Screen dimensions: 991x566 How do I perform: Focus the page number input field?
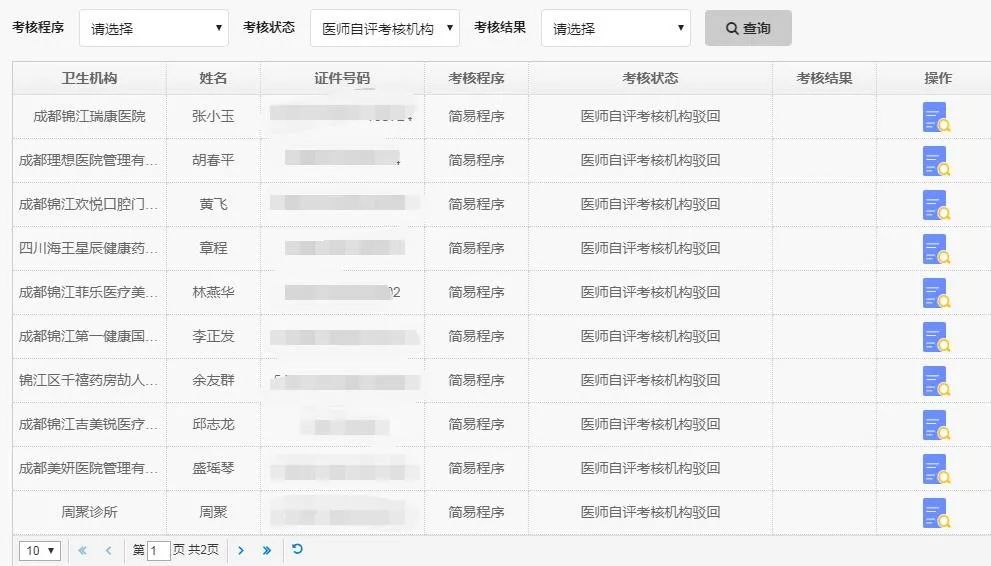tap(159, 550)
